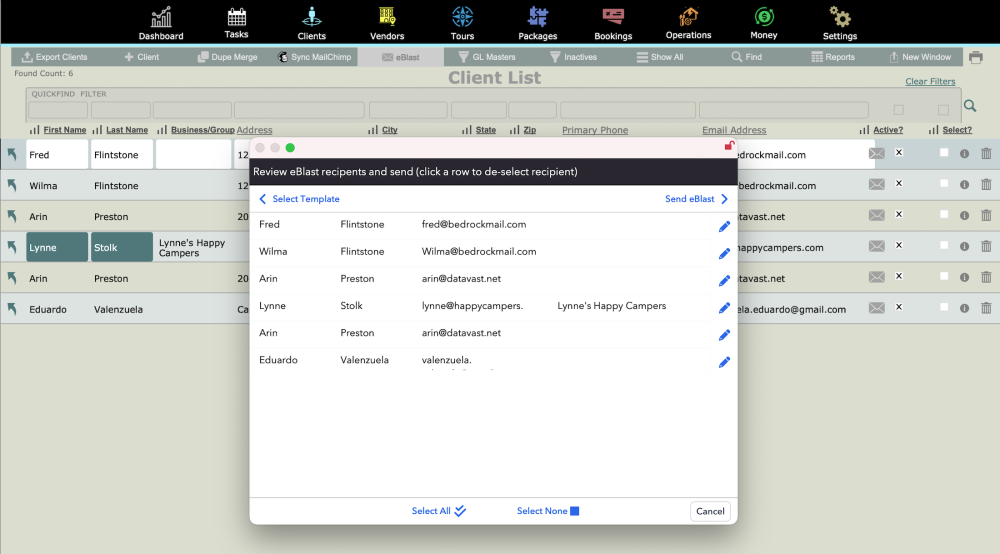Open the Packages section
Image resolution: width=1000 pixels, height=554 pixels.
pos(538,23)
